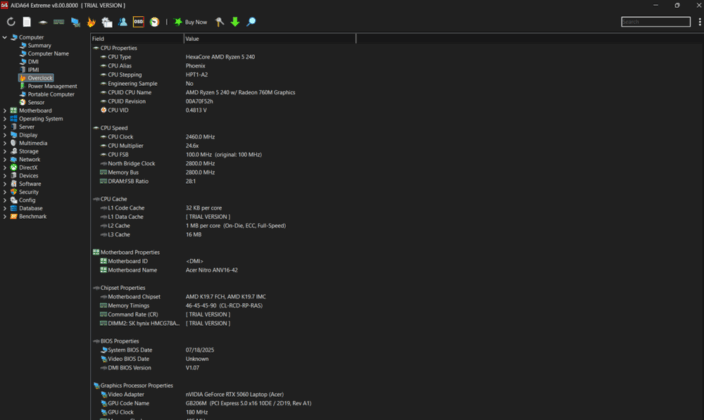The width and height of the screenshot is (704, 420).
Task: Click the Config tree icon
Action: [x=13, y=200]
